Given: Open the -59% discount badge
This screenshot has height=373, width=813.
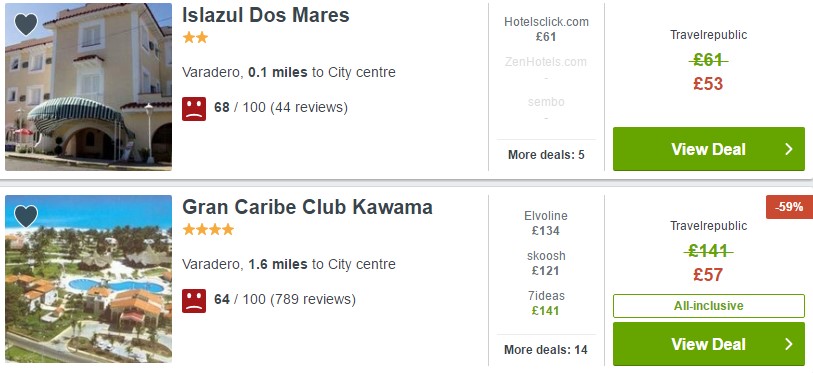Looking at the screenshot, I should point(789,206).
